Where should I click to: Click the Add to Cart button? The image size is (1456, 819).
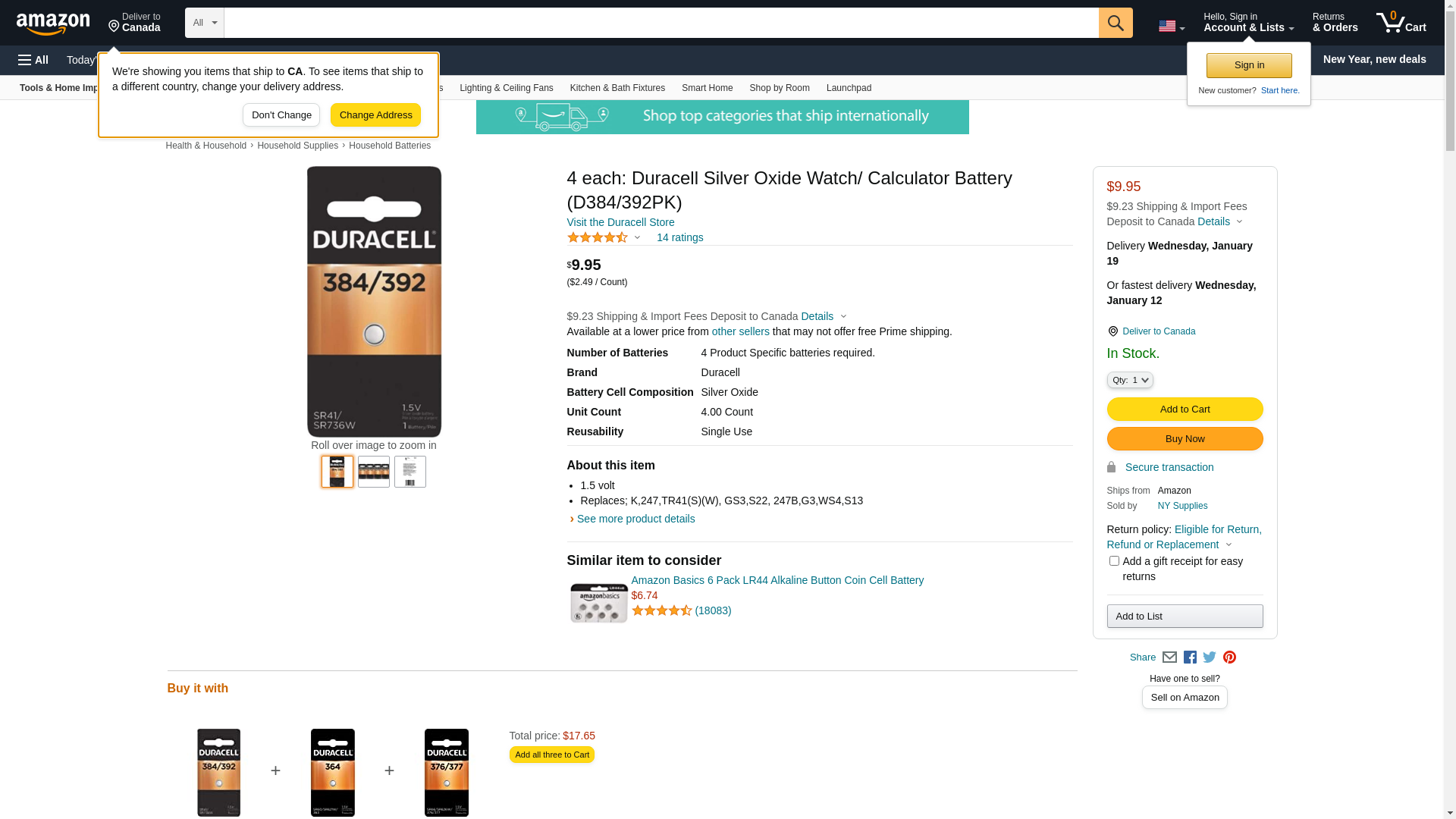pos(1185,409)
